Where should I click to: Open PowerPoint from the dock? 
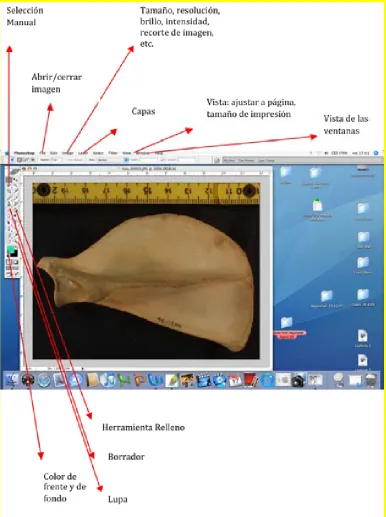pos(140,380)
